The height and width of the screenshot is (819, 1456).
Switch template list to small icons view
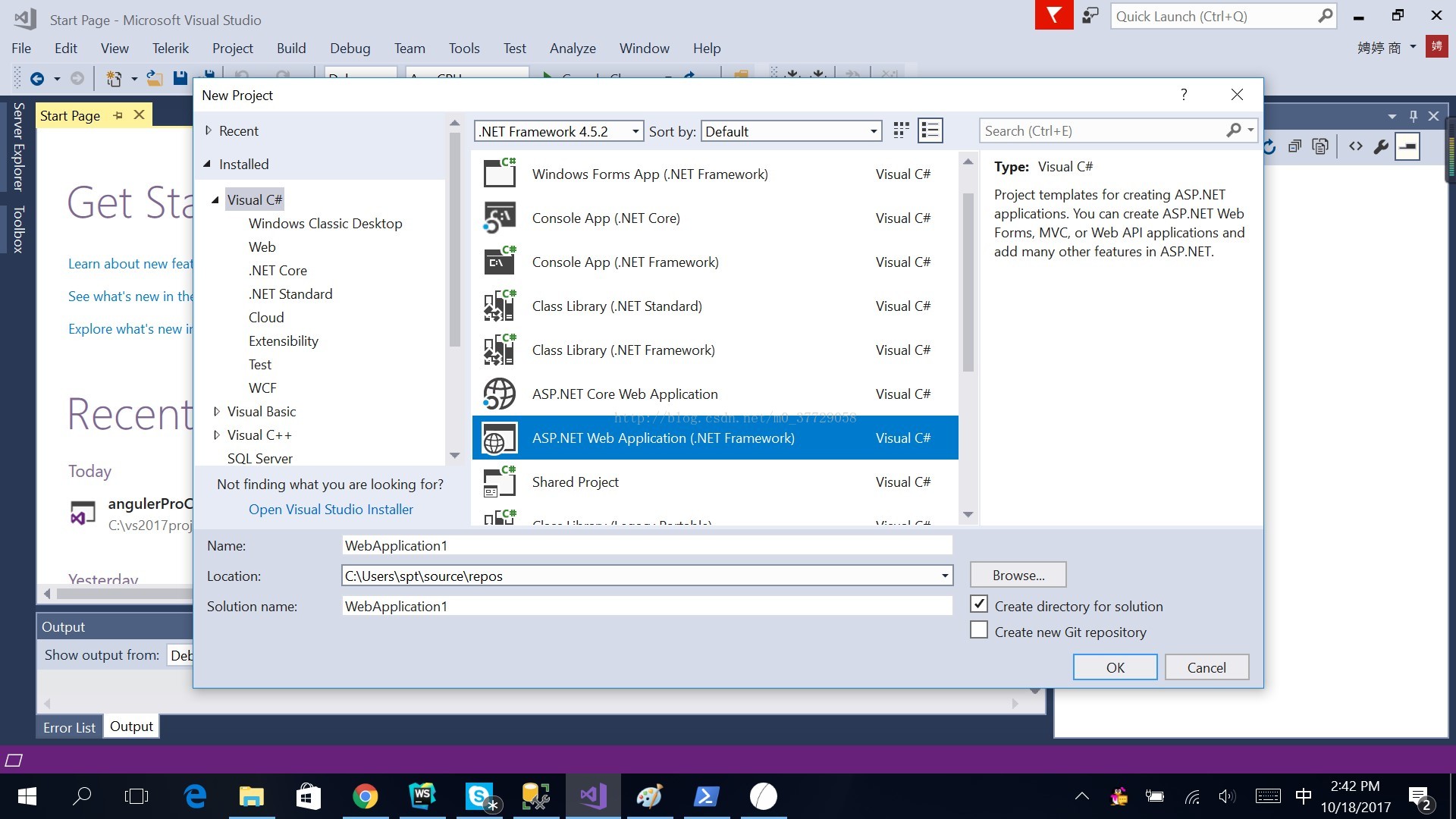coord(901,130)
